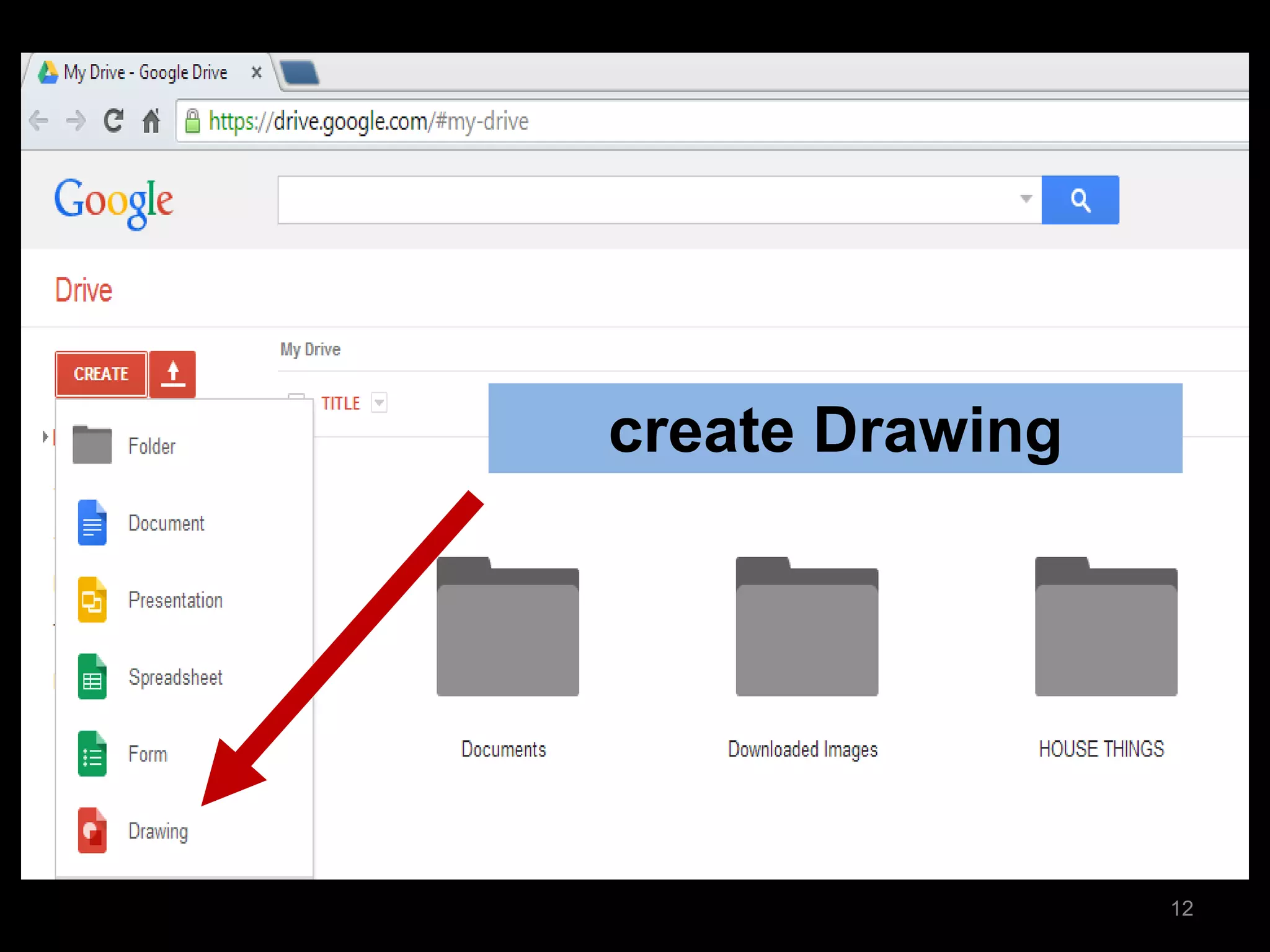Screen dimensions: 1270x952
Task: Choose Spreadsheet from the Create menu
Action: coord(184,676)
